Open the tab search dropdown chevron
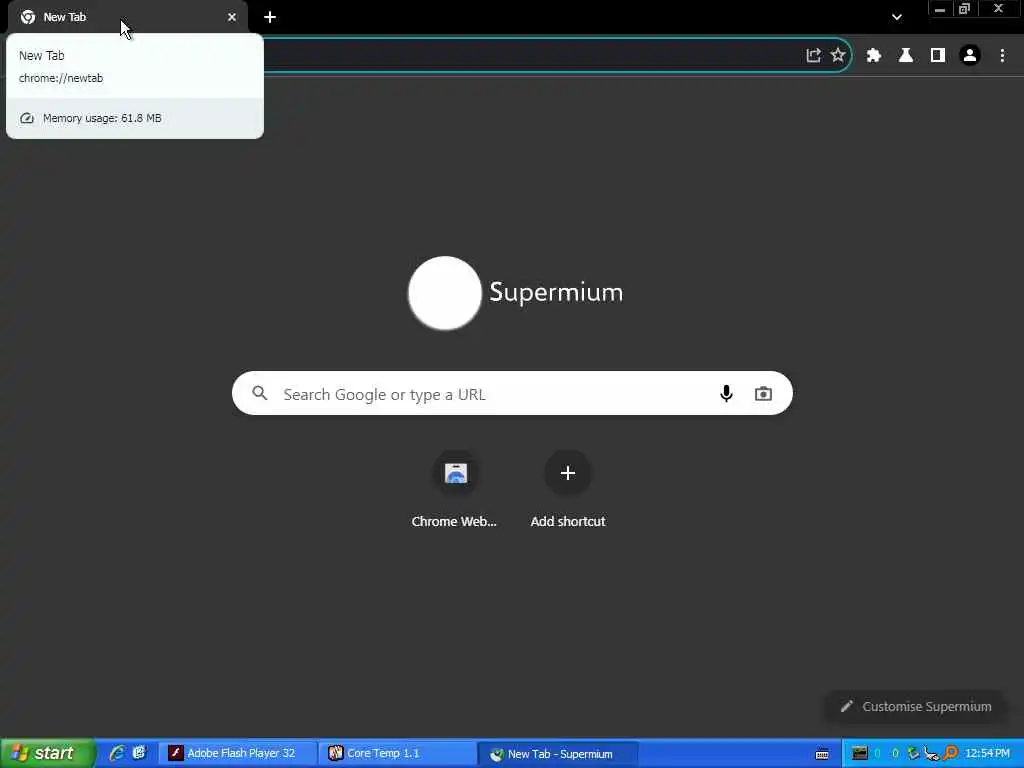 (897, 17)
